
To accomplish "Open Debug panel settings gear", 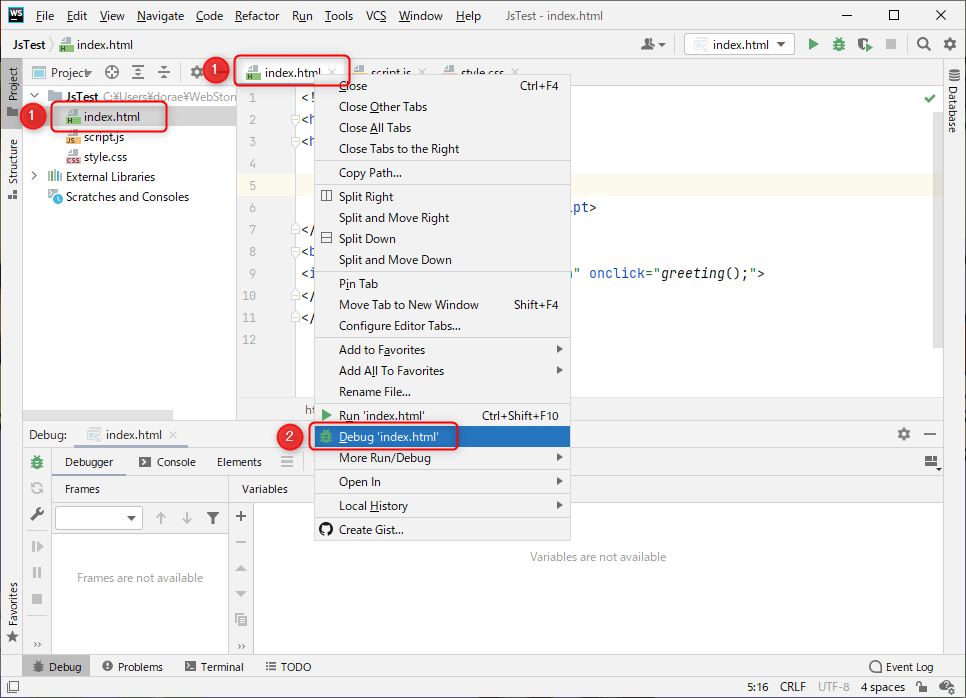I will pos(904,434).
